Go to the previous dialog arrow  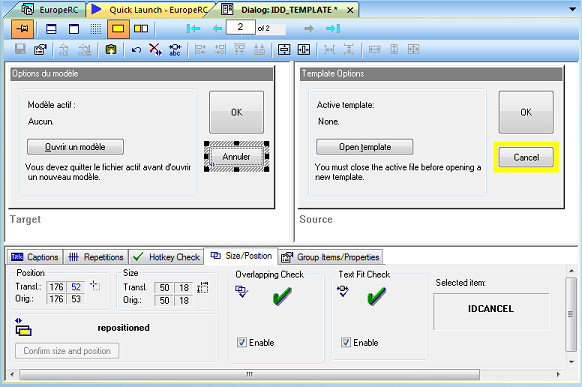(x=218, y=29)
